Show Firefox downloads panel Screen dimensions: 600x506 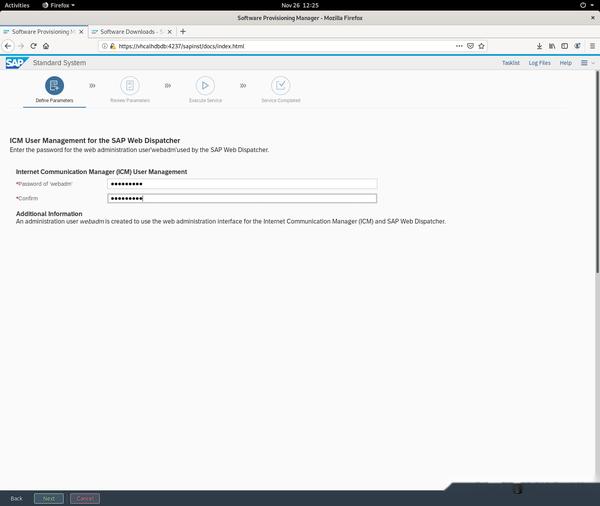tap(539, 46)
